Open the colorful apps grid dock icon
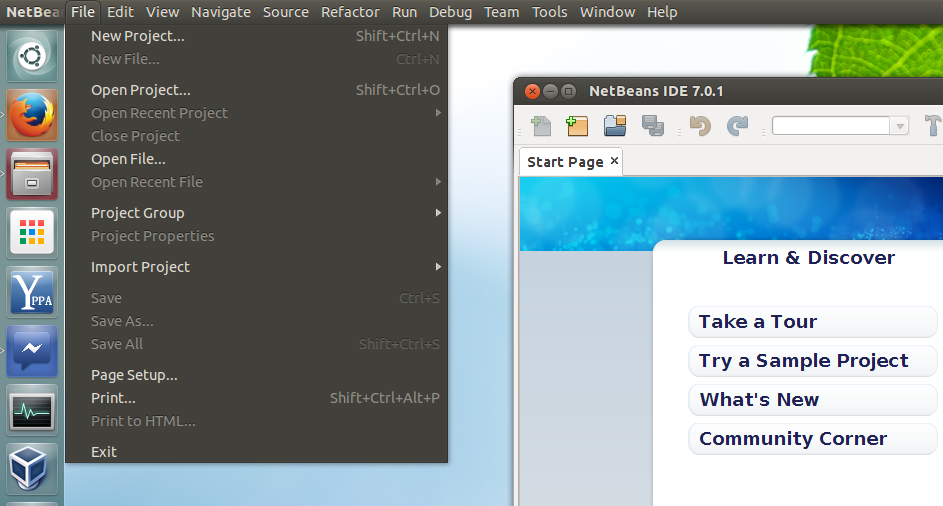The image size is (943, 506). click(32, 232)
